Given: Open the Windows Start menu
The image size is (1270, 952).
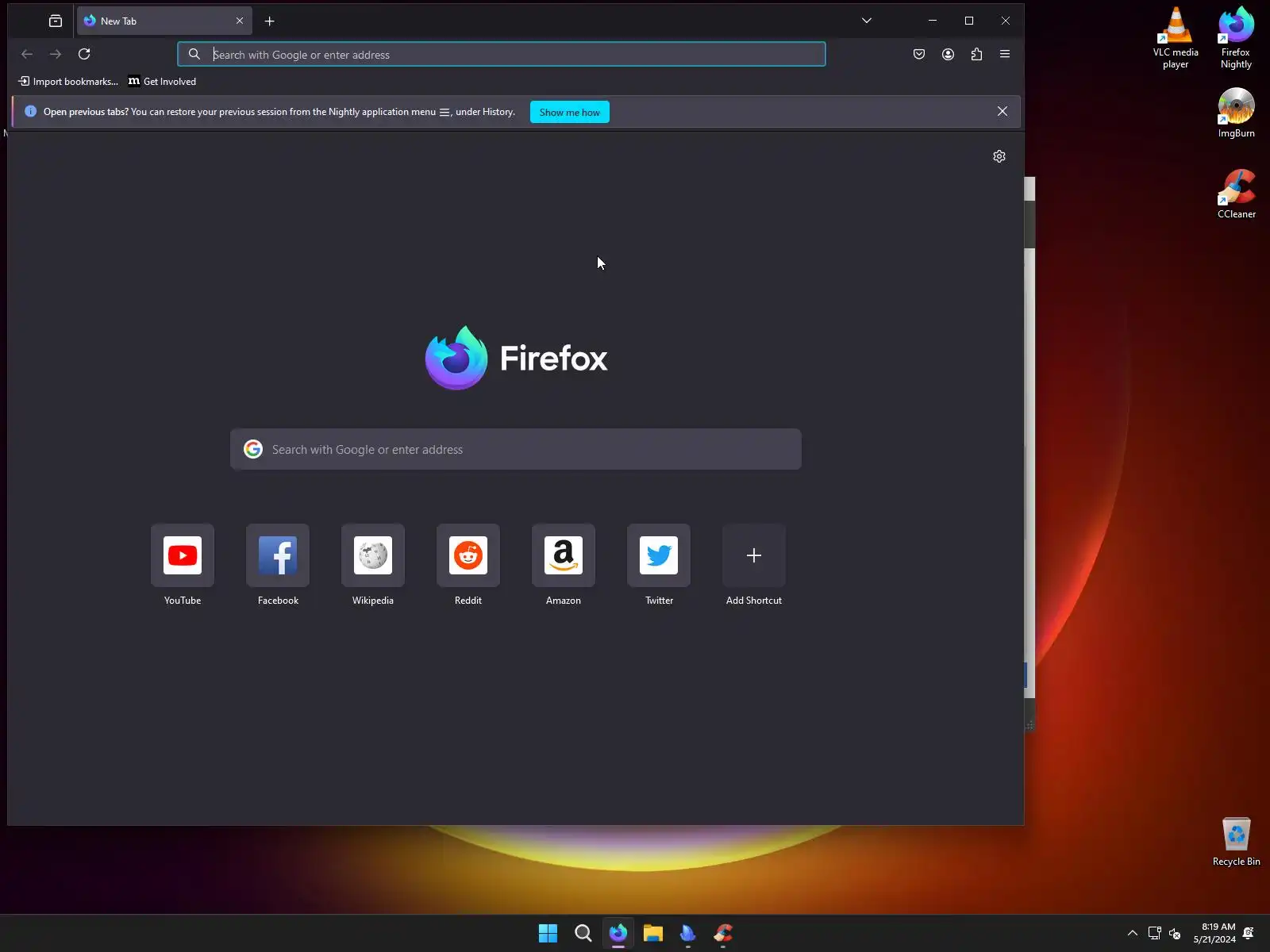Looking at the screenshot, I should pyautogui.click(x=548, y=933).
